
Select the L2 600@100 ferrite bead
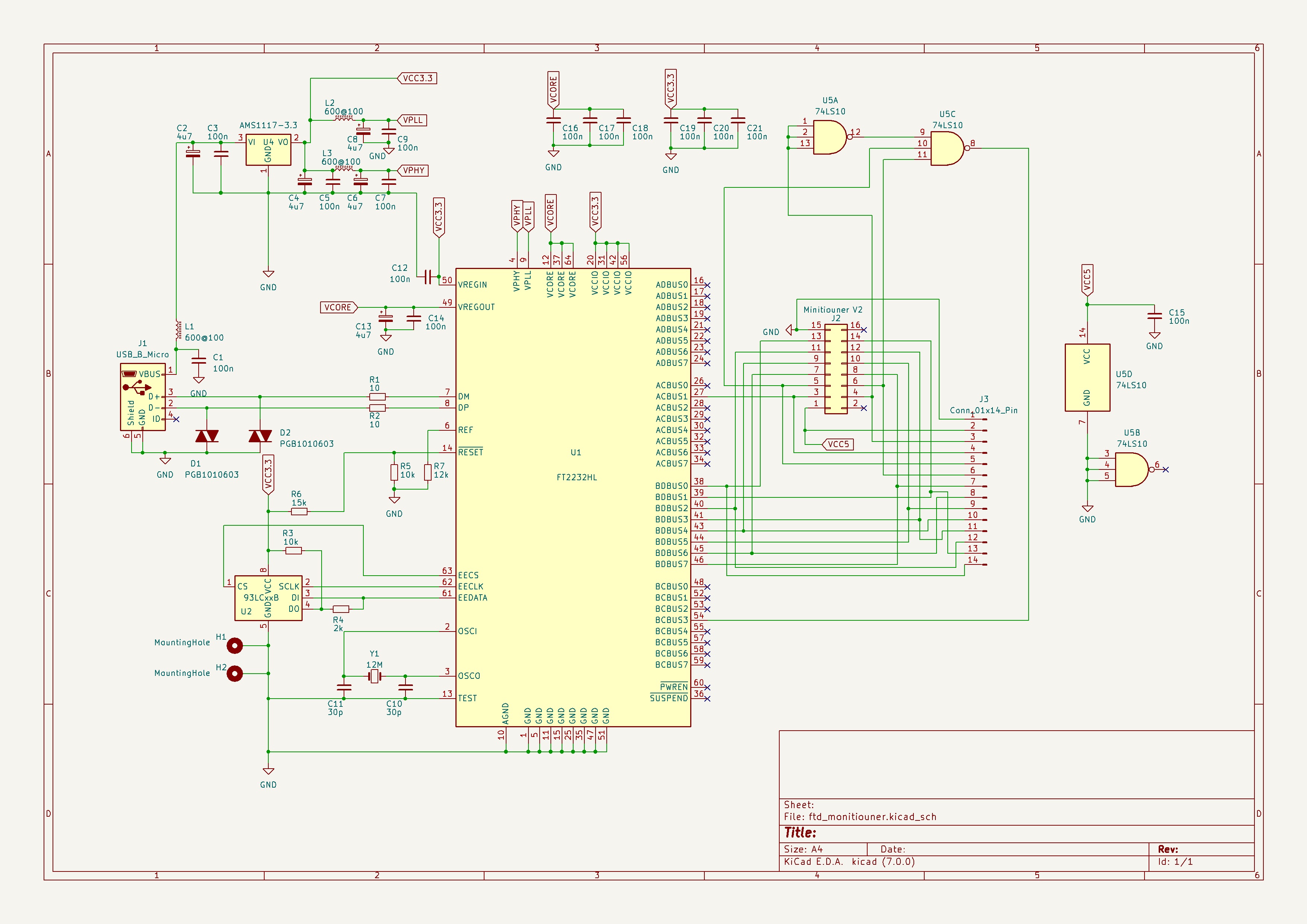[x=344, y=119]
